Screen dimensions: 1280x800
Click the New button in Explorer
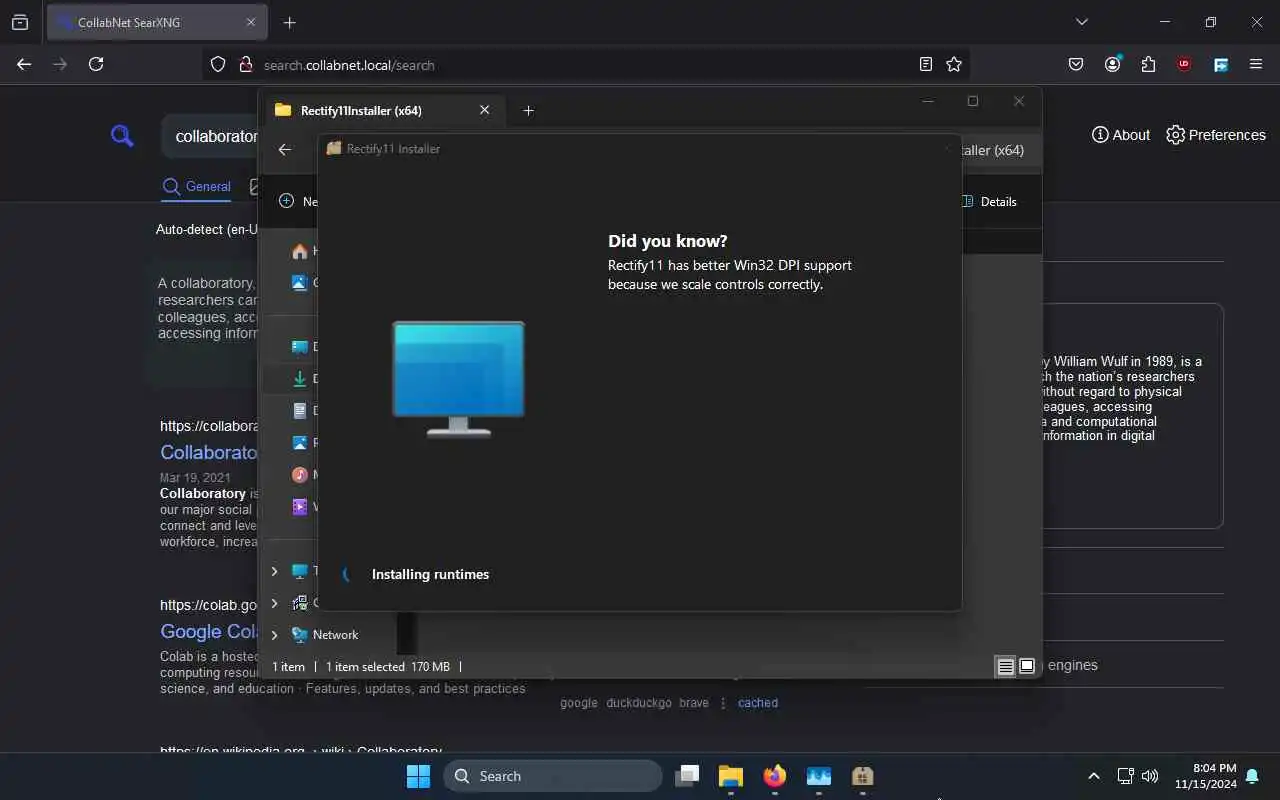(298, 201)
